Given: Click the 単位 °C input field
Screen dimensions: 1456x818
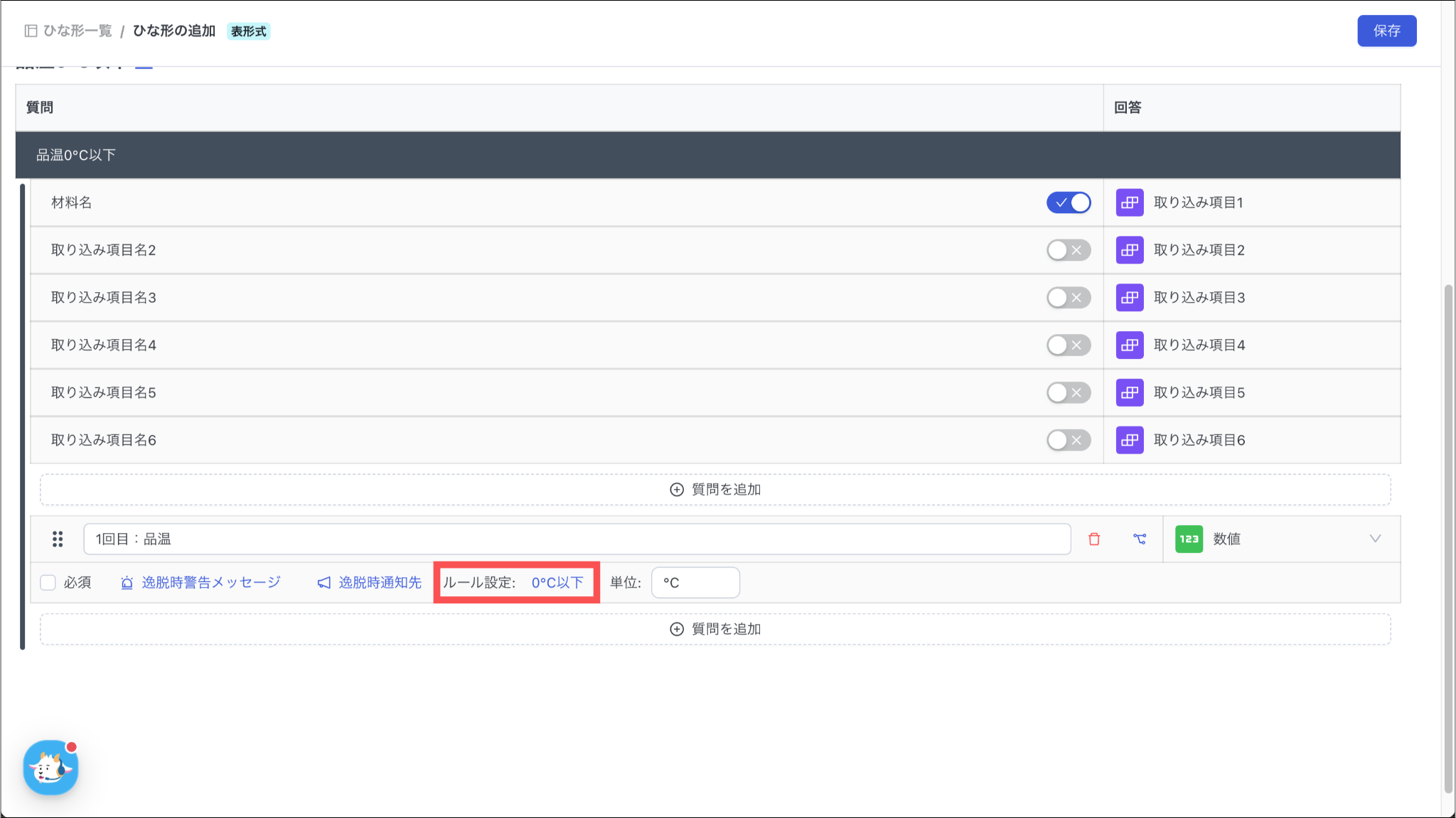Looking at the screenshot, I should pos(695,583).
